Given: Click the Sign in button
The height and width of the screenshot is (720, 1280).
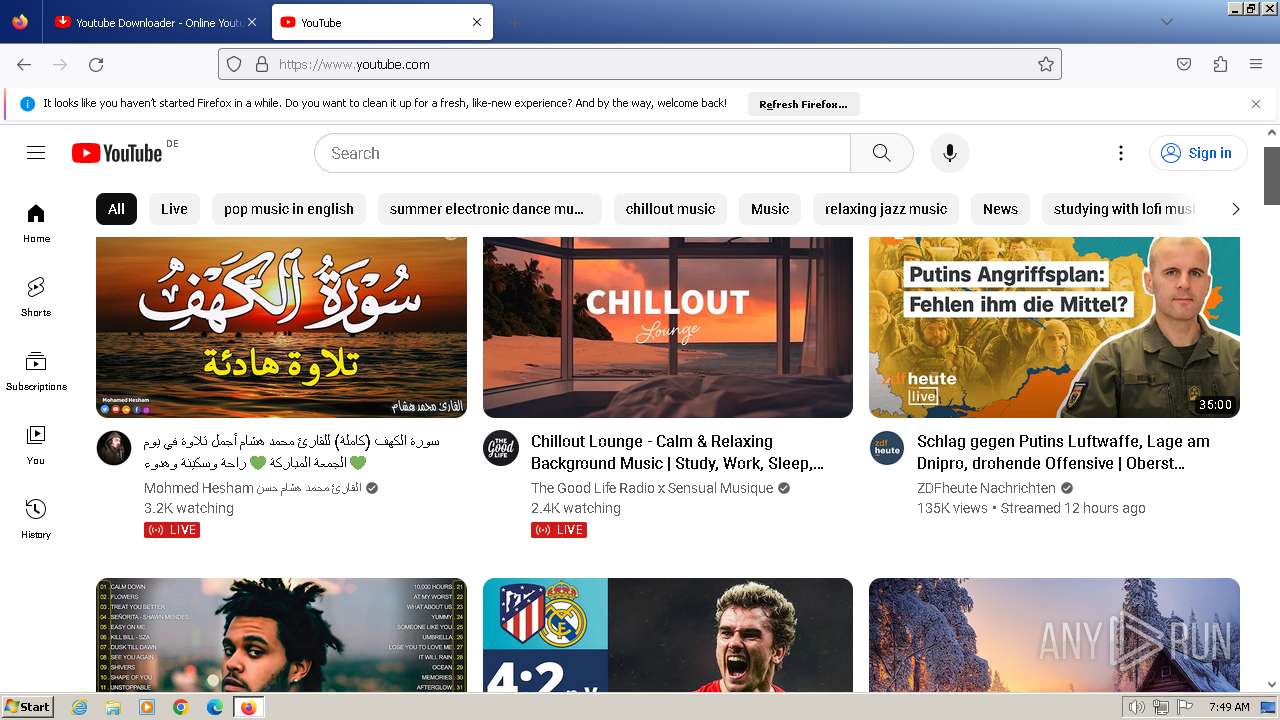Looking at the screenshot, I should pos(1198,153).
